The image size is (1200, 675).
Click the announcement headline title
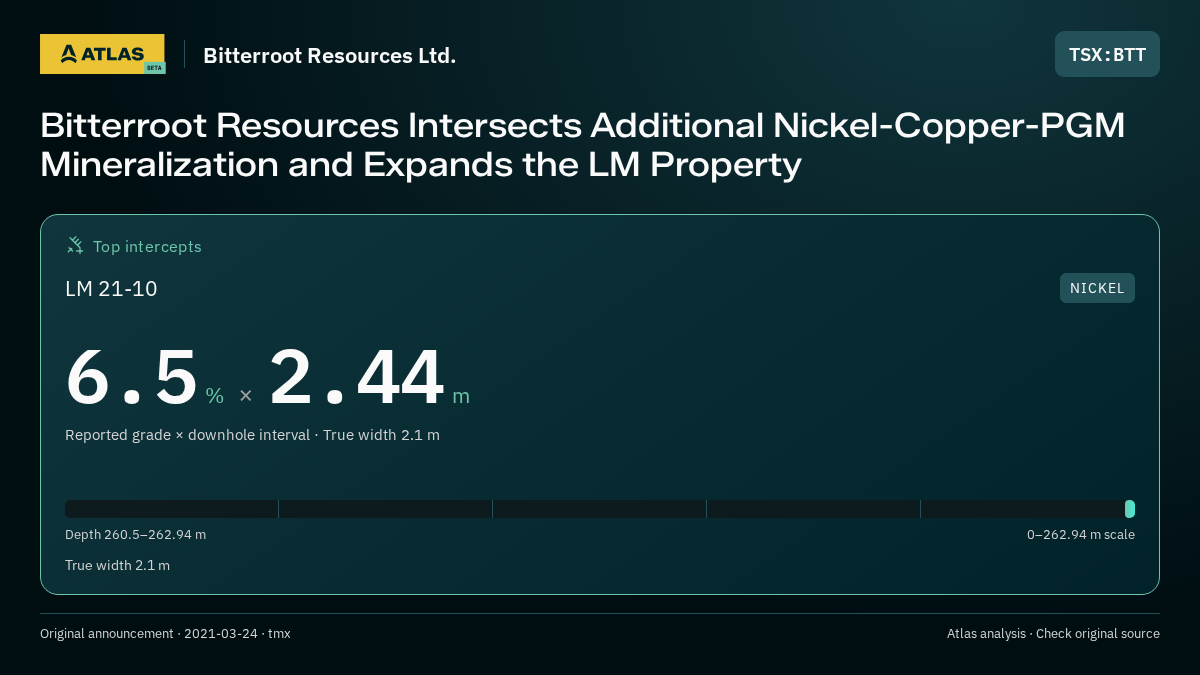pyautogui.click(x=582, y=144)
